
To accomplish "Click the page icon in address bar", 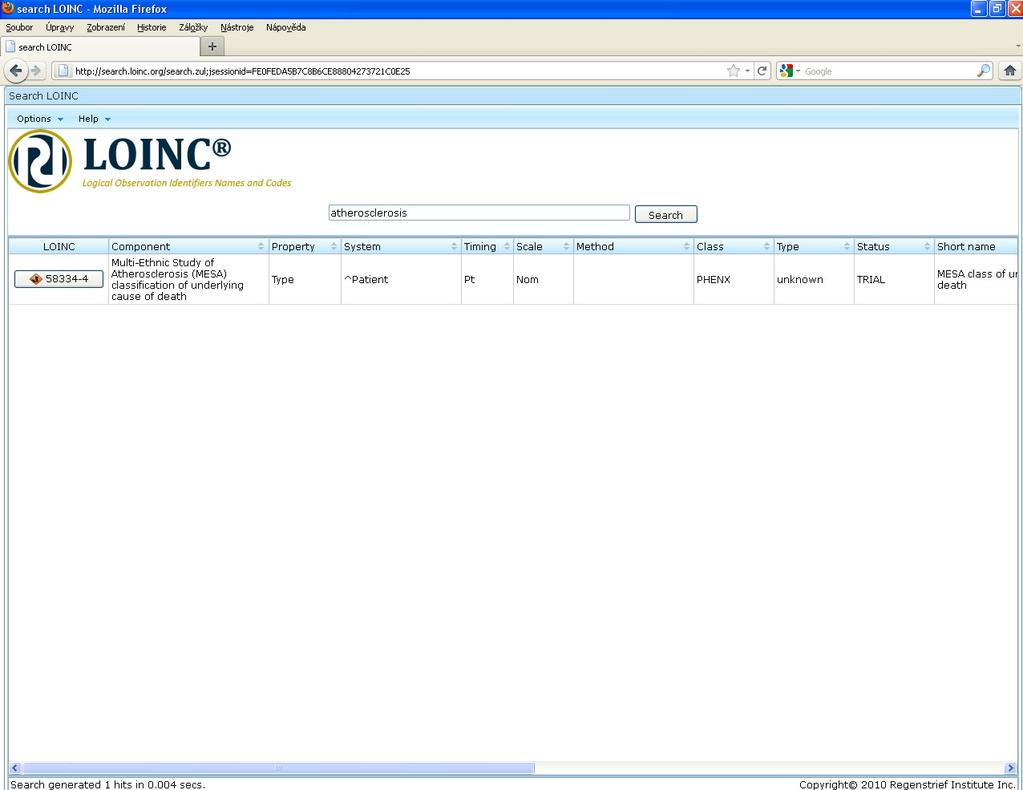I will point(63,71).
